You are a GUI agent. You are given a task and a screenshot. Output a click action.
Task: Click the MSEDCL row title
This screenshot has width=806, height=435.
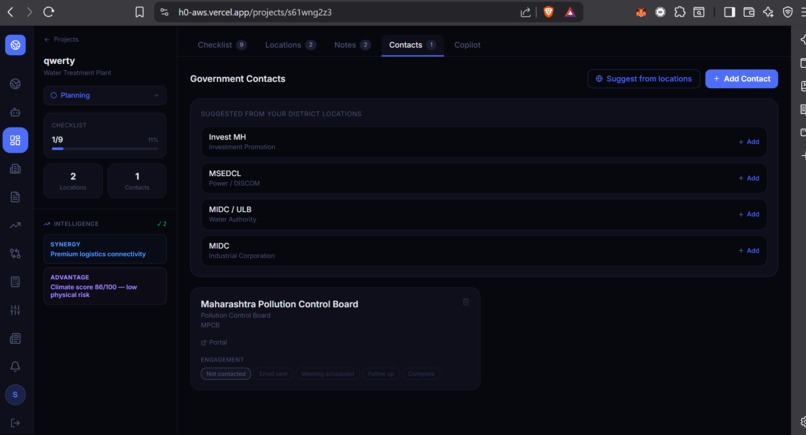pos(225,173)
